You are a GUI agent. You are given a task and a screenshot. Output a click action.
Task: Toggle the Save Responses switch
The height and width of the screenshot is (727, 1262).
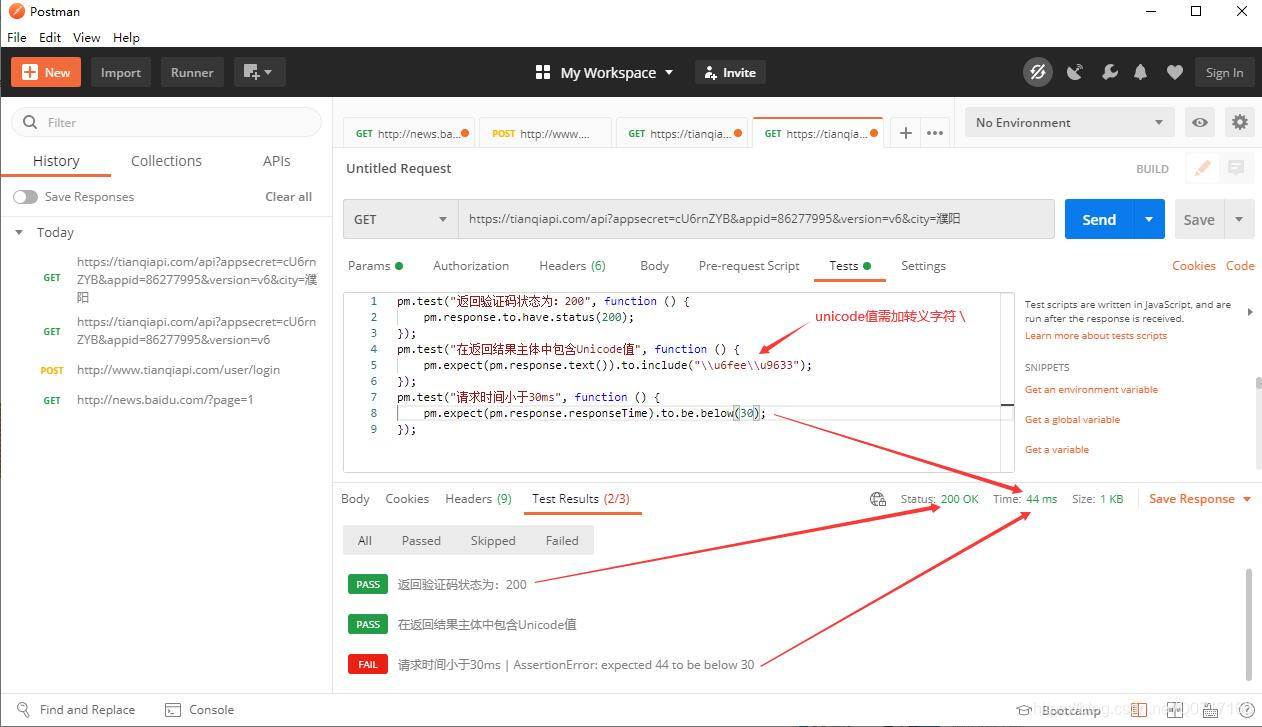(x=25, y=197)
